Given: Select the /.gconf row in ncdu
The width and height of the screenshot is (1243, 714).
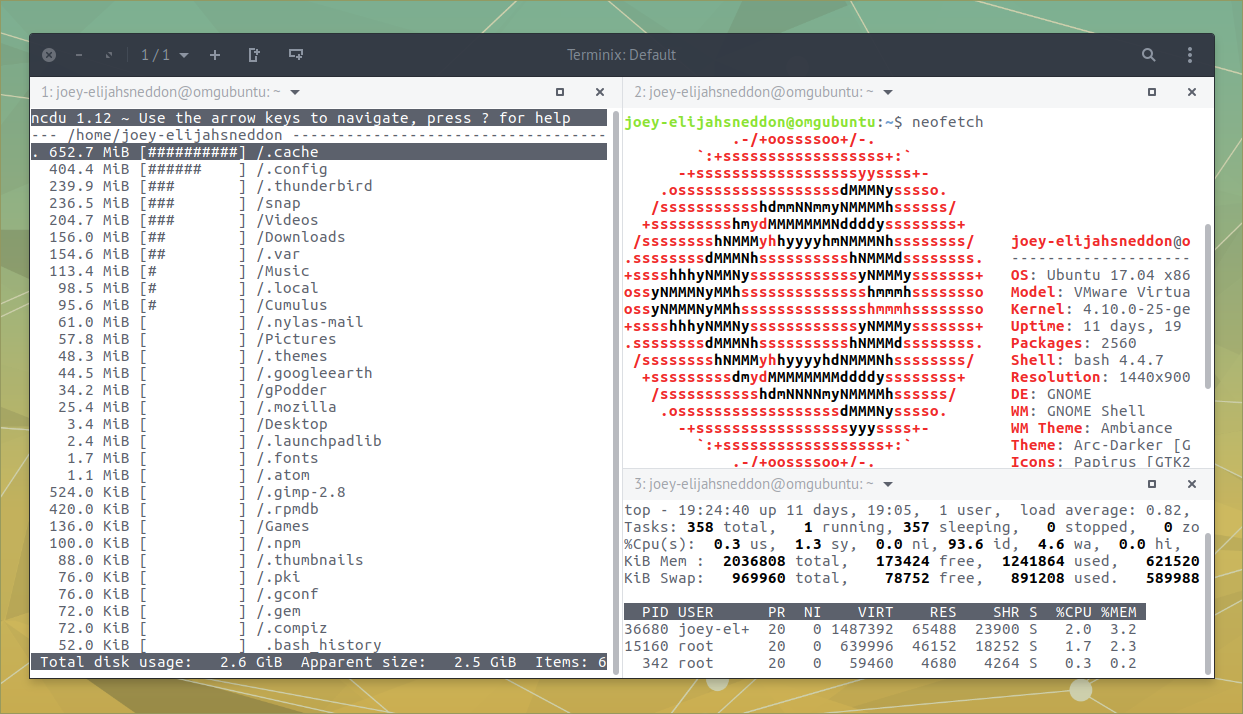Looking at the screenshot, I should (319, 594).
